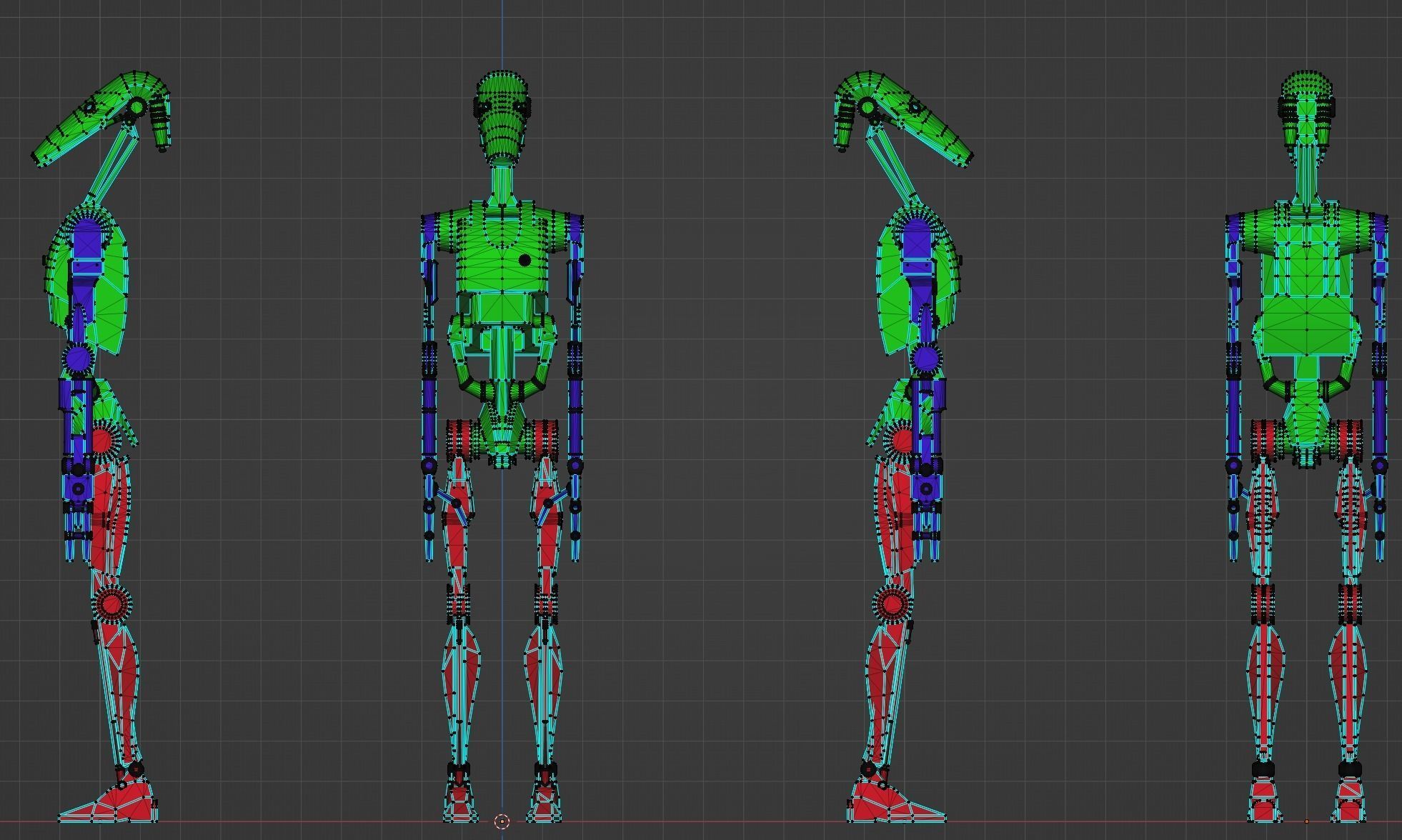
Task: Select the red knee joint on left side-view droid
Action: [111, 605]
